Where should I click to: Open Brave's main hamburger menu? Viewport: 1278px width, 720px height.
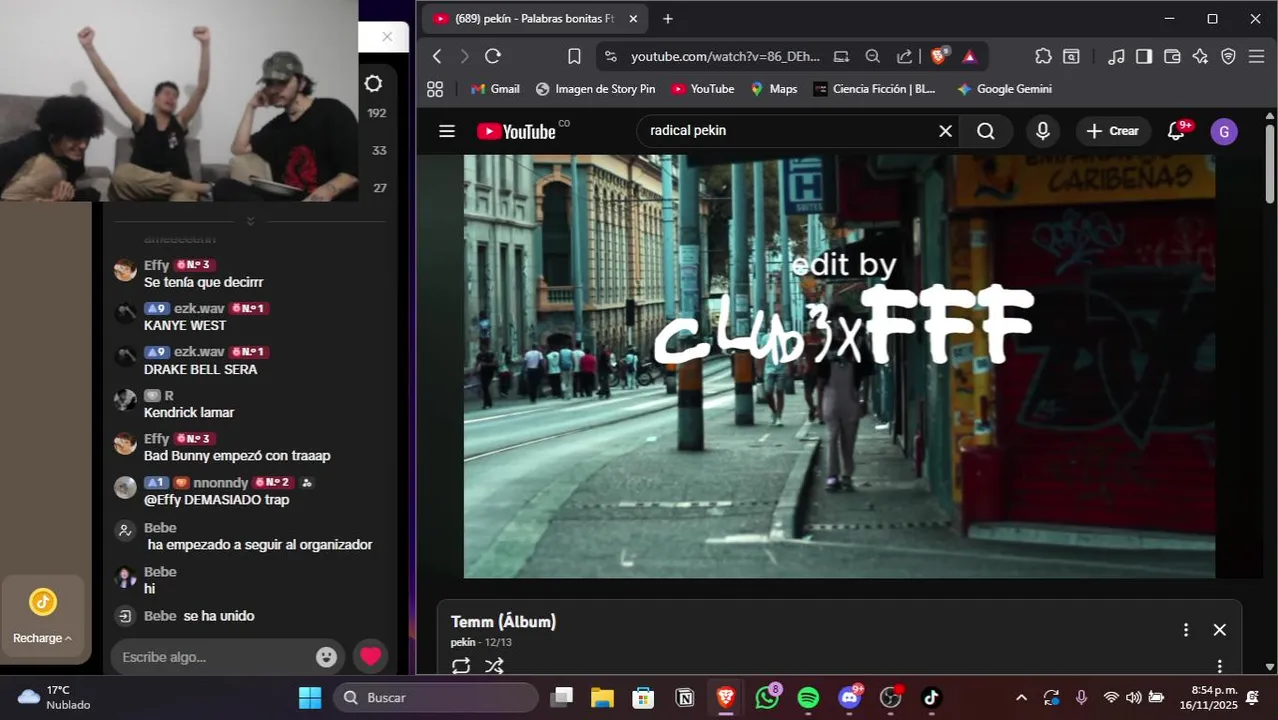pos(1257,56)
